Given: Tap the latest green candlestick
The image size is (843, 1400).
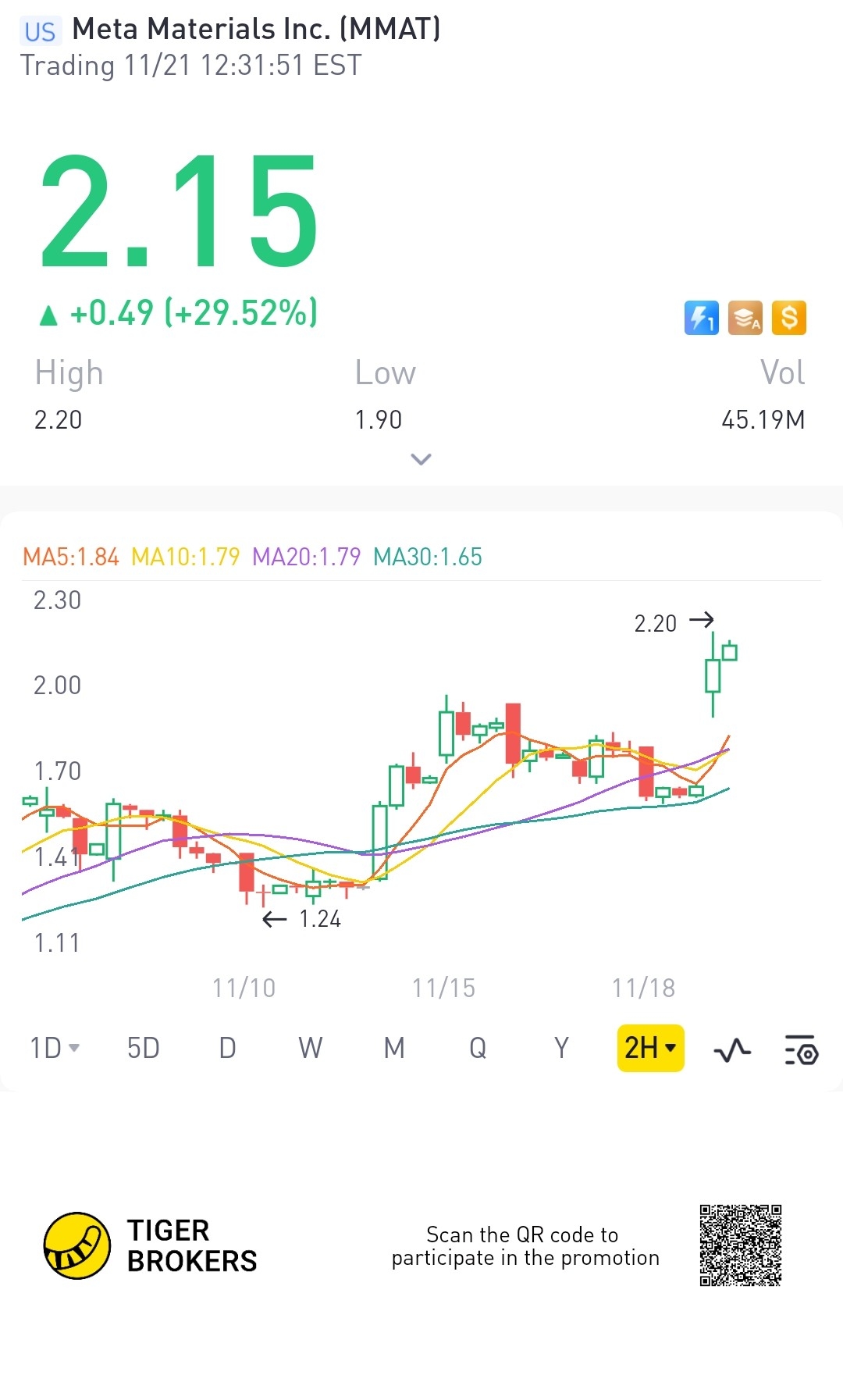Looking at the screenshot, I should 730,651.
